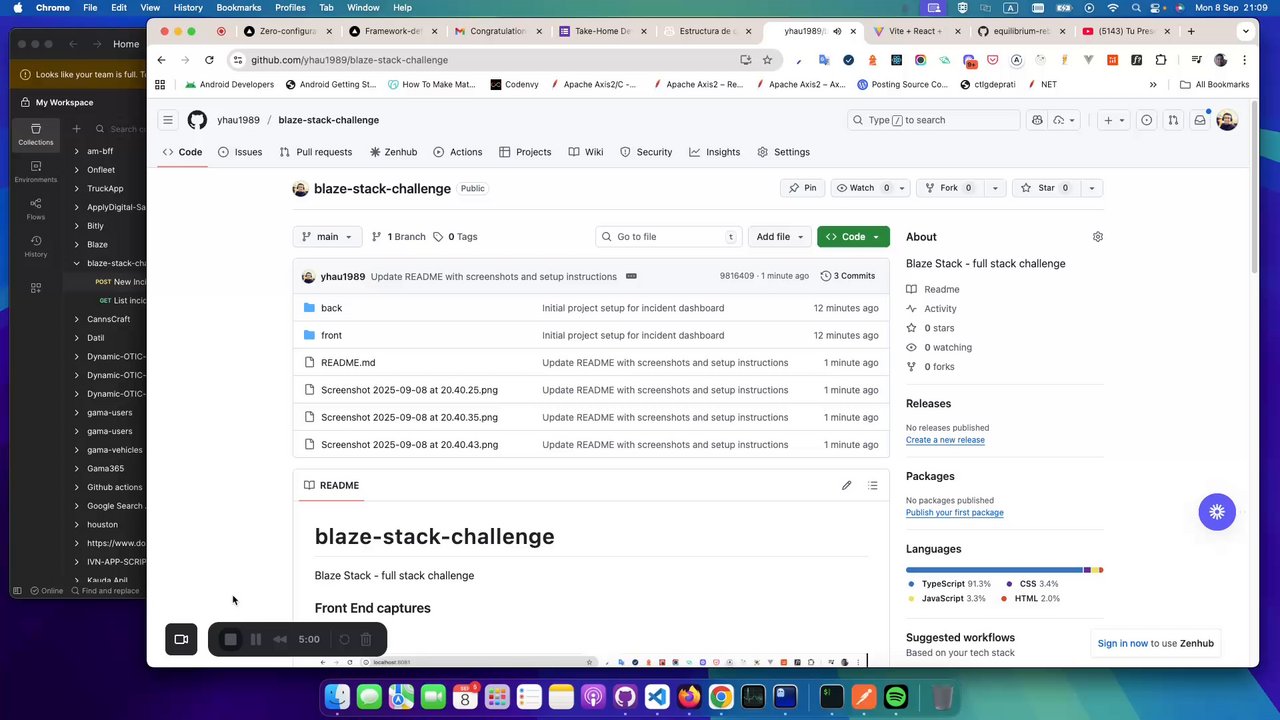Open repository About settings gear
Image resolution: width=1280 pixels, height=720 pixels.
(1098, 237)
